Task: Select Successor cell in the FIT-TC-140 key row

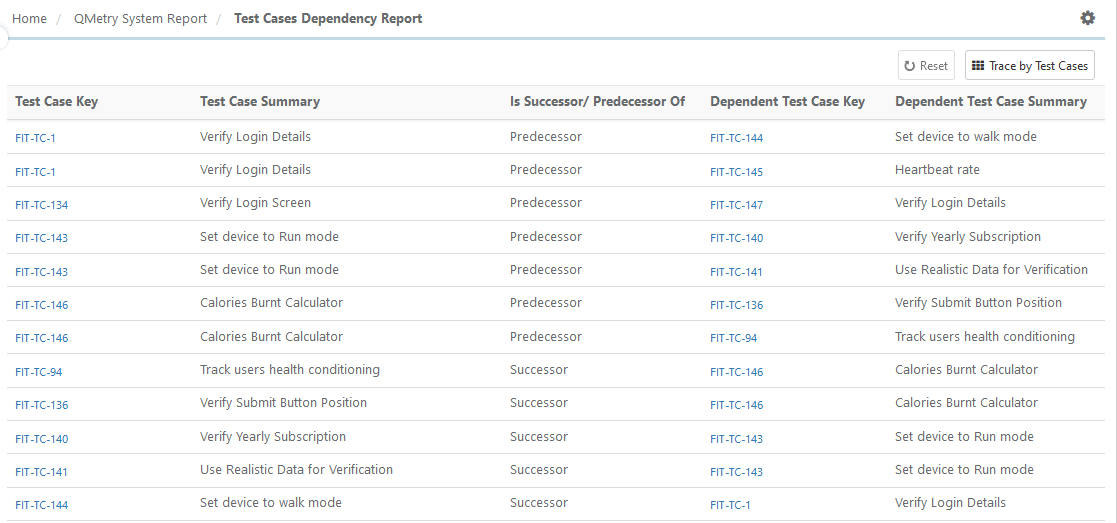Action: point(539,437)
